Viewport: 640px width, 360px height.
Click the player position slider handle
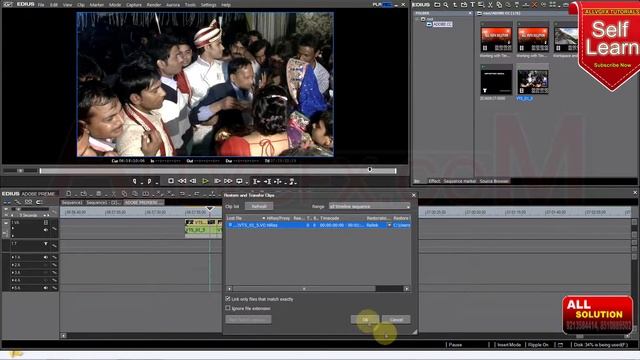[370, 170]
